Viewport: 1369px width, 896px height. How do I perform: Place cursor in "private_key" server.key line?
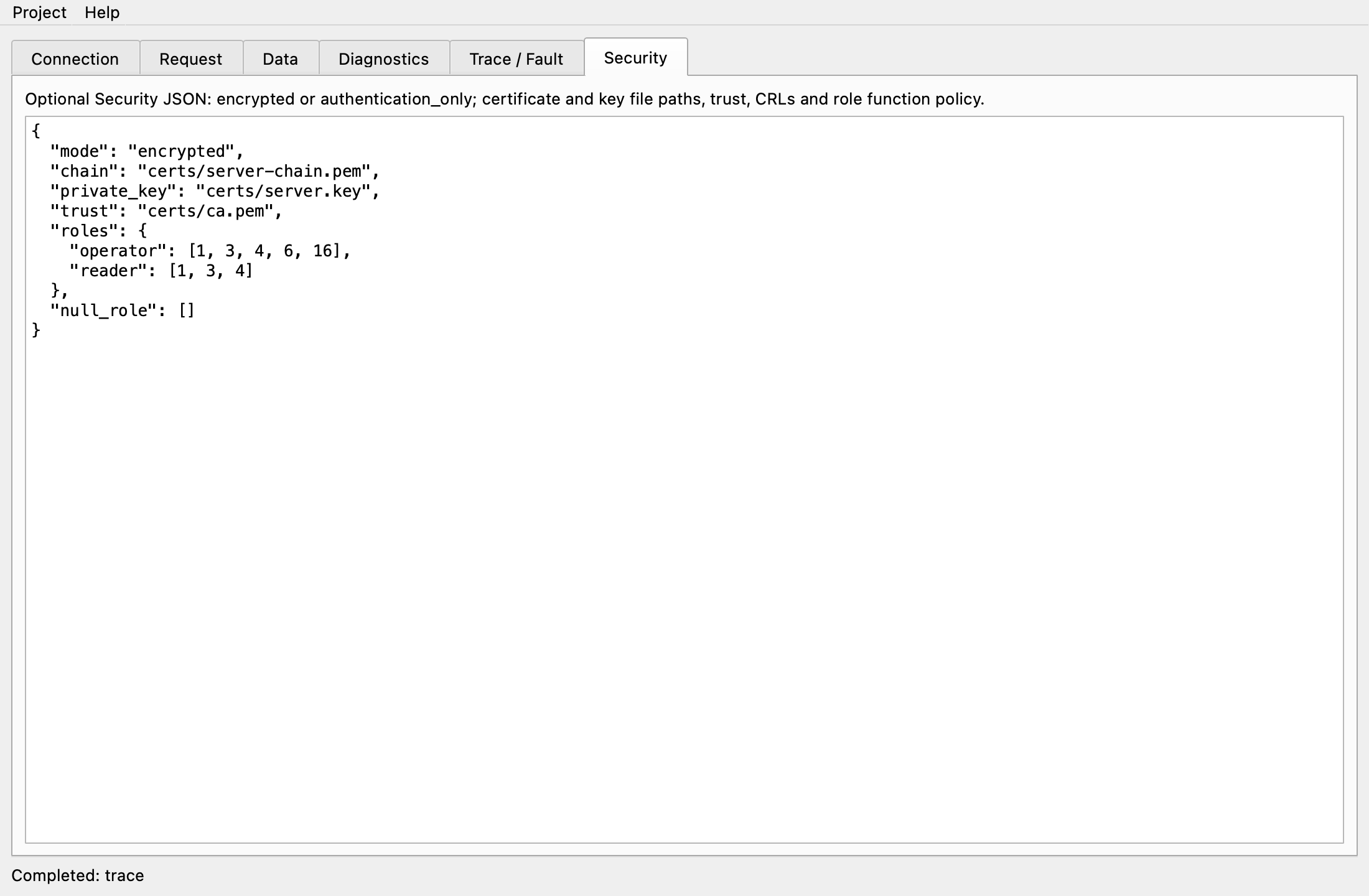[x=215, y=191]
